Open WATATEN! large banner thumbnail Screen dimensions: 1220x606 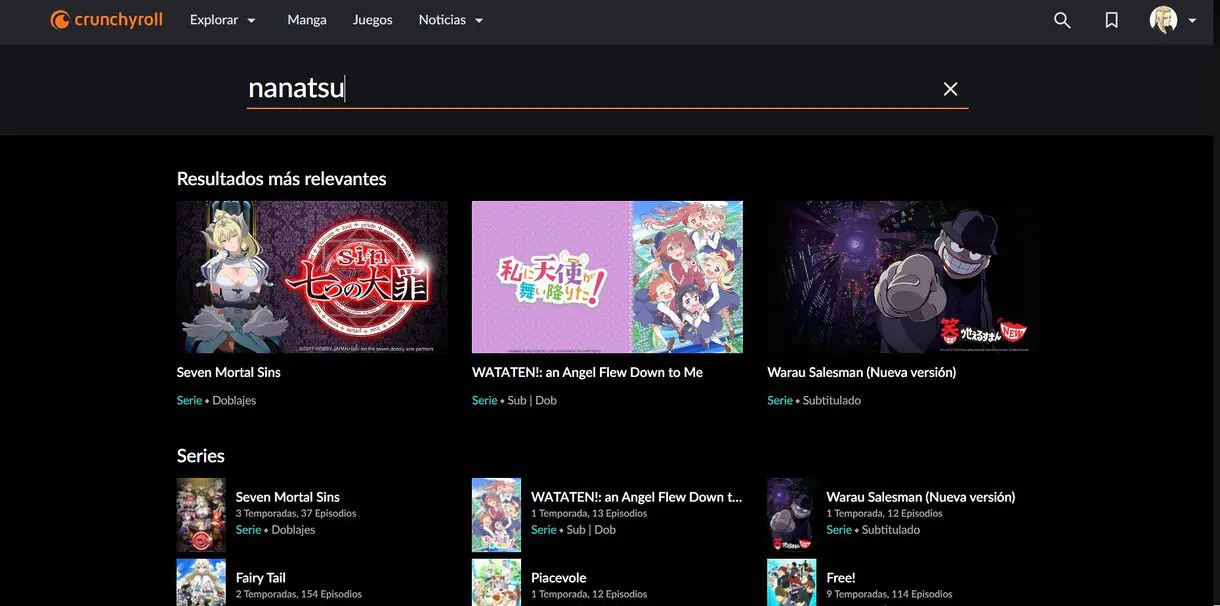[607, 277]
